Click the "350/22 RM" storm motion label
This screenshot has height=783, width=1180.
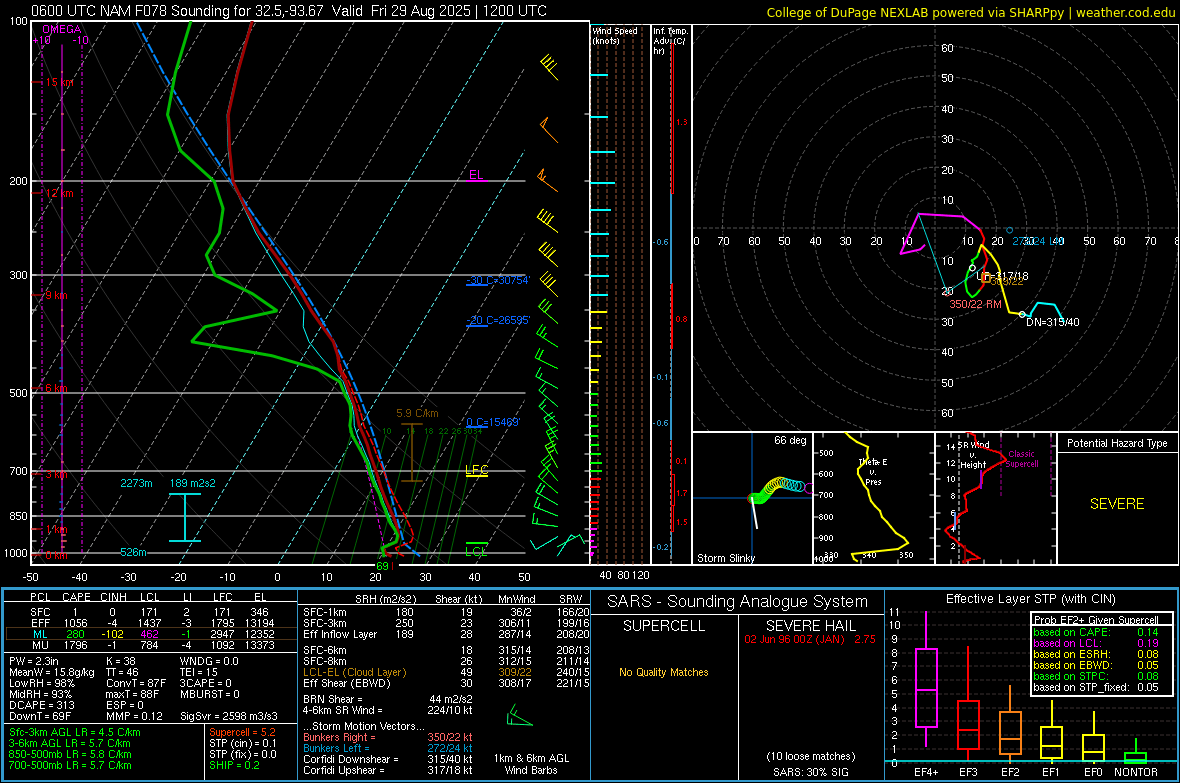[x=975, y=304]
